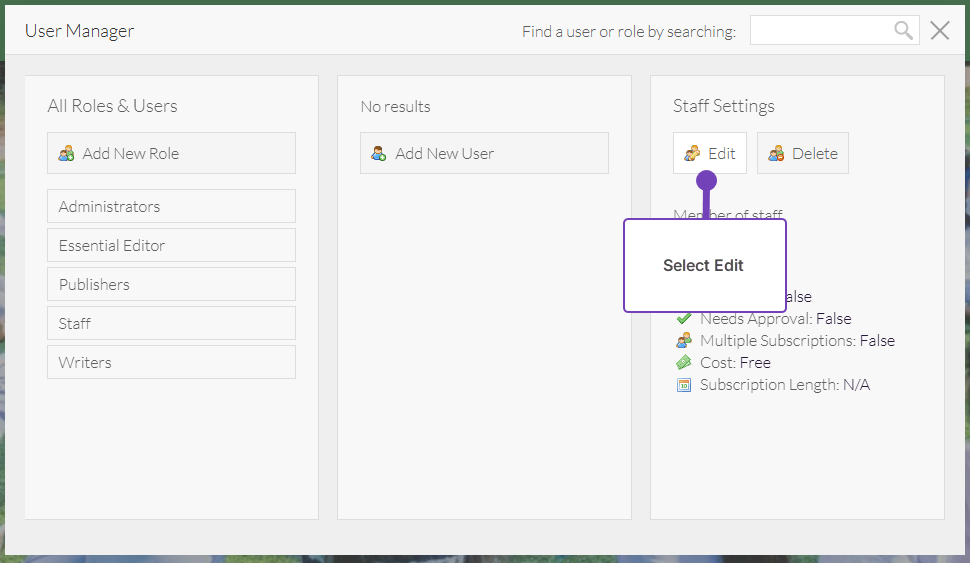Choose the Publishers role
This screenshot has width=970, height=563.
(x=171, y=284)
